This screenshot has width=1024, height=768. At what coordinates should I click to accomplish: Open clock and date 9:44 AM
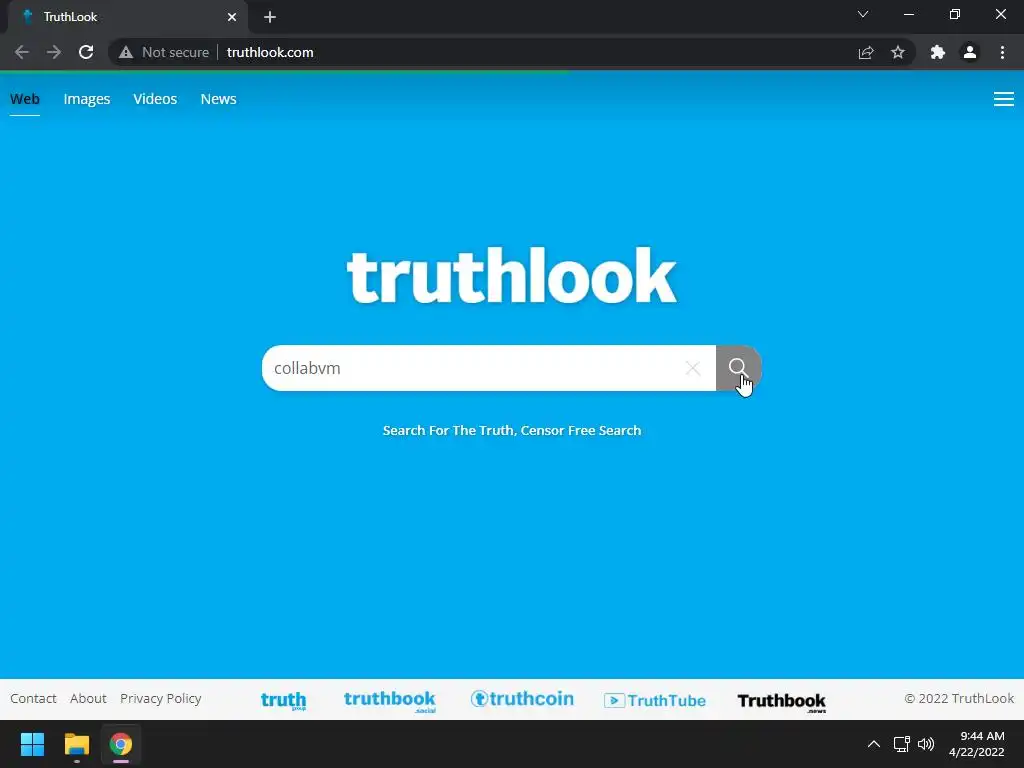(976, 744)
